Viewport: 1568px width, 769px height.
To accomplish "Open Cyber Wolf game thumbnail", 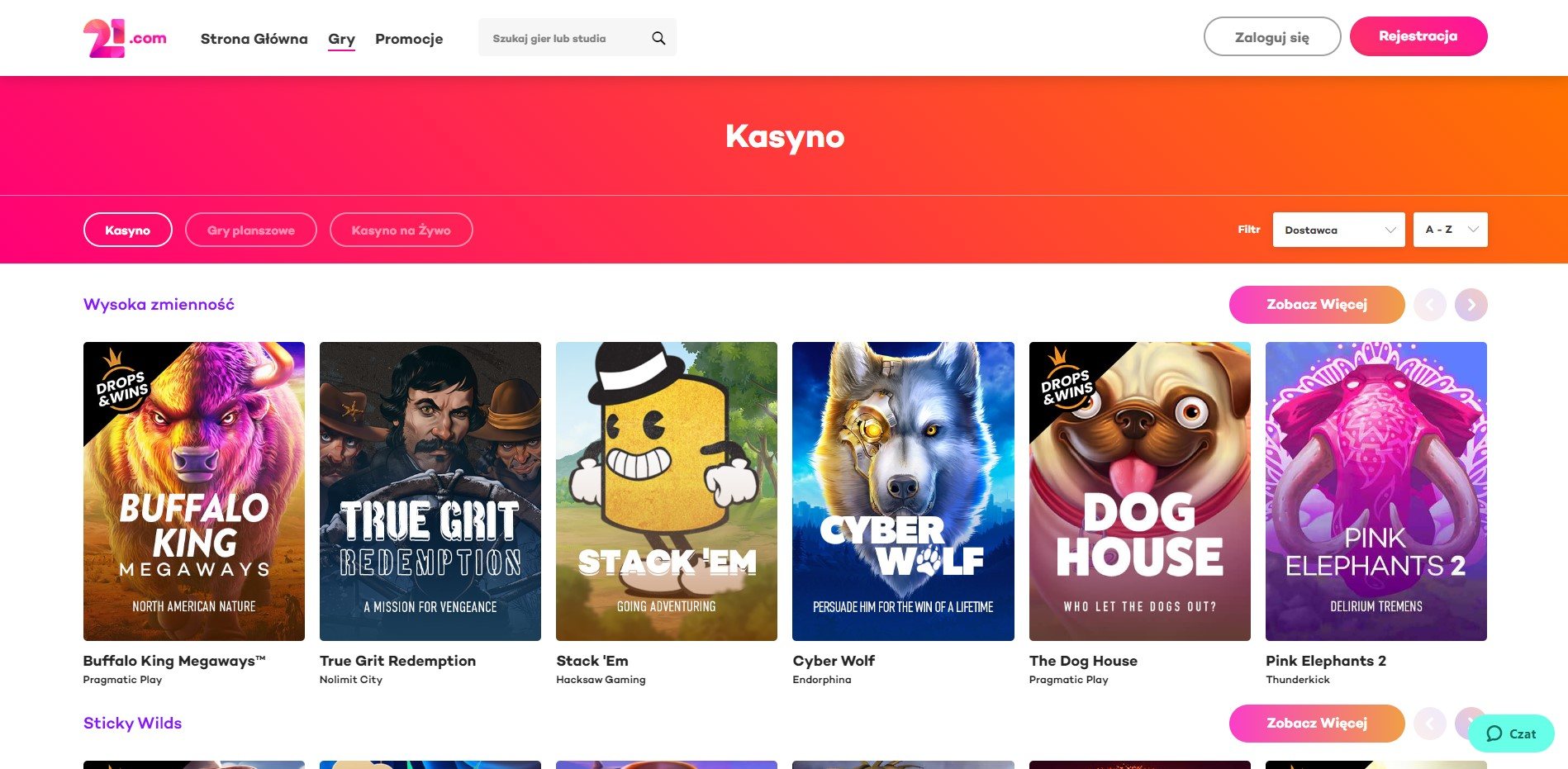I will 903,491.
